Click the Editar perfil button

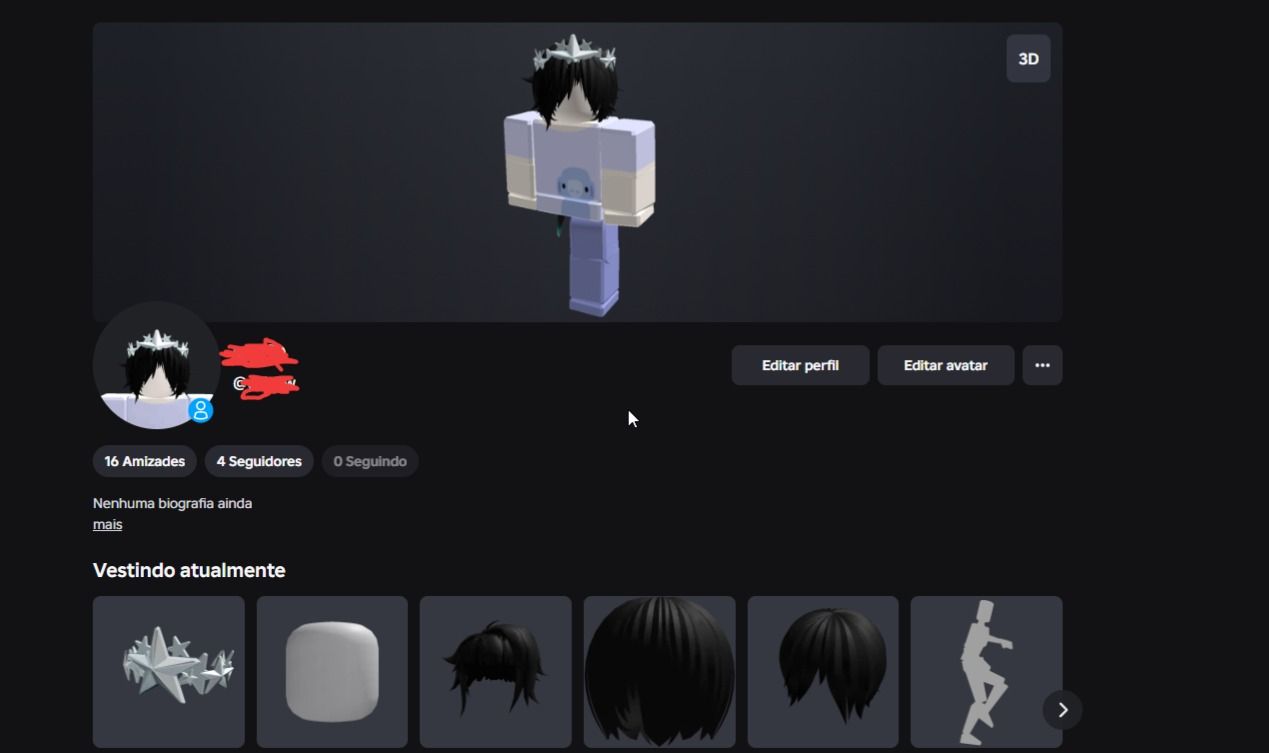click(800, 365)
